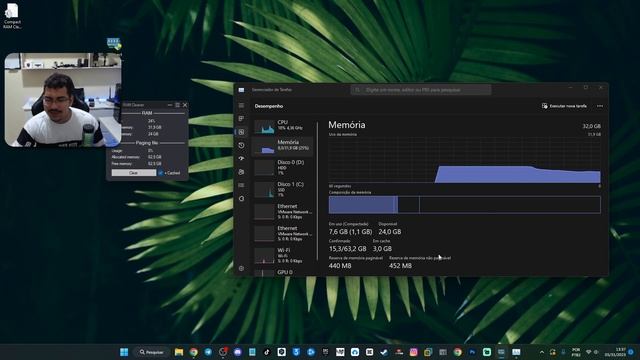Click the memory composition bar
Image resolution: width=640 pixels, height=360 pixels.
(x=464, y=204)
